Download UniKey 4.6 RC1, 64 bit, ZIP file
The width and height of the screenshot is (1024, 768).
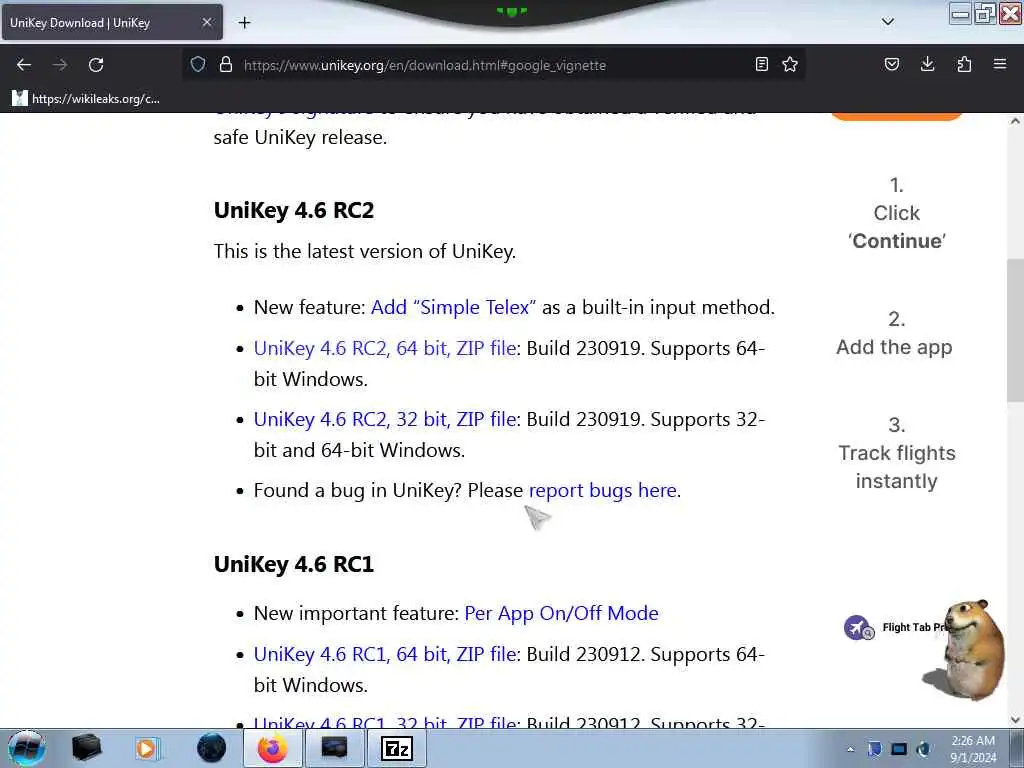(385, 654)
